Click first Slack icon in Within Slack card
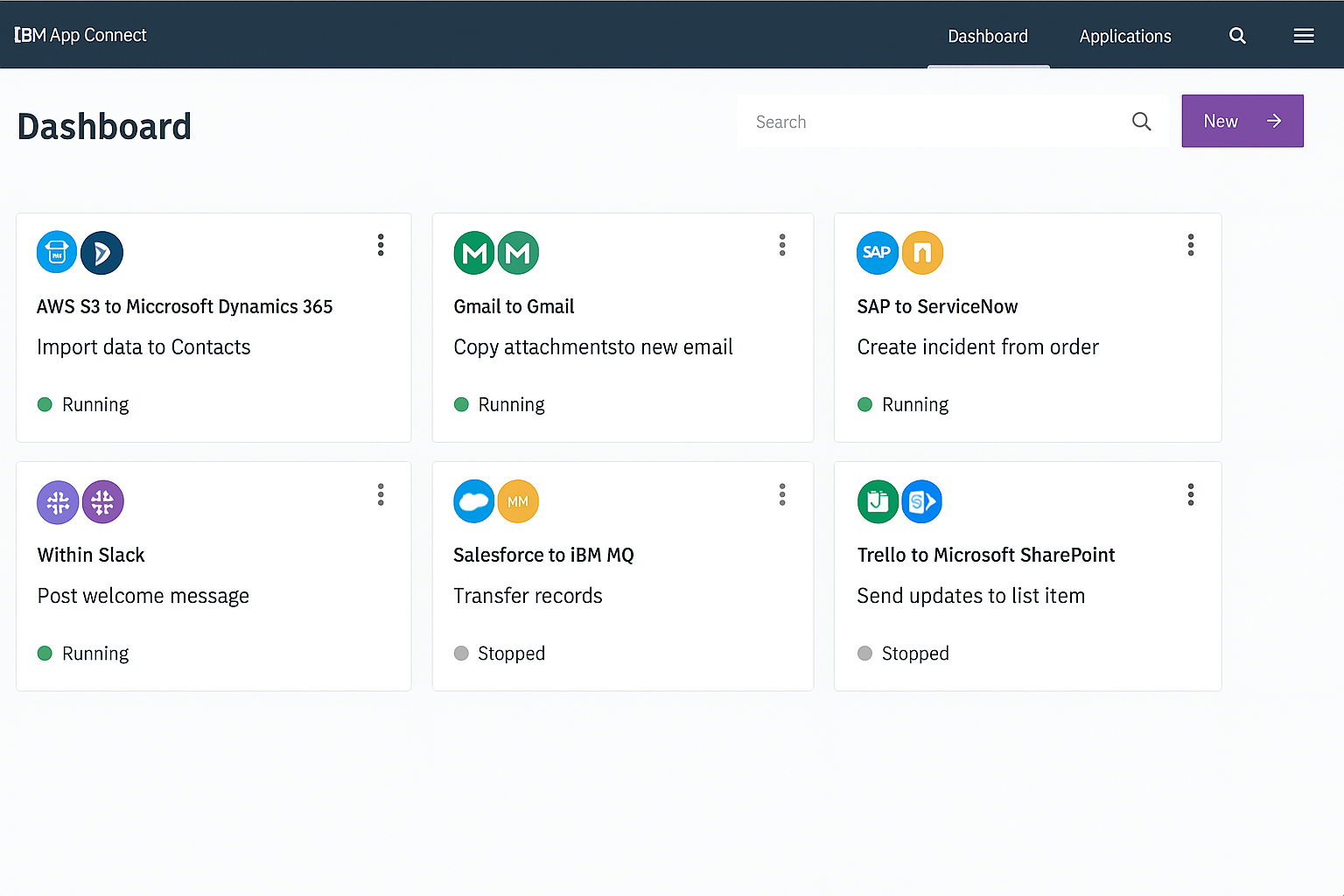Screen dimensions: 1344x896 point(58,502)
